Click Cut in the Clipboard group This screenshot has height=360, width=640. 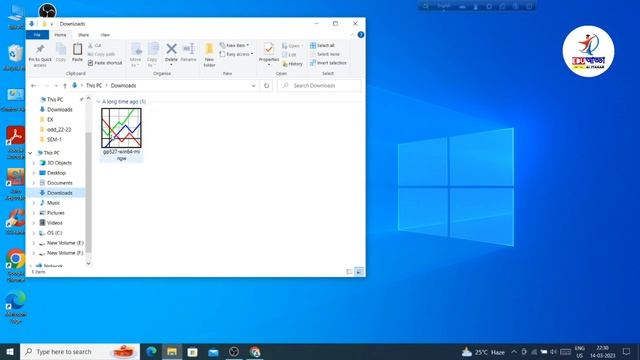95,45
